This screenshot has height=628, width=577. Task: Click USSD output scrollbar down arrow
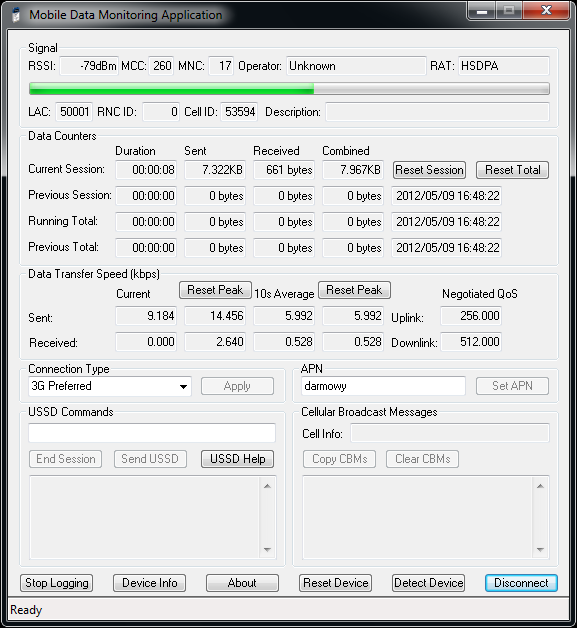tap(267, 550)
